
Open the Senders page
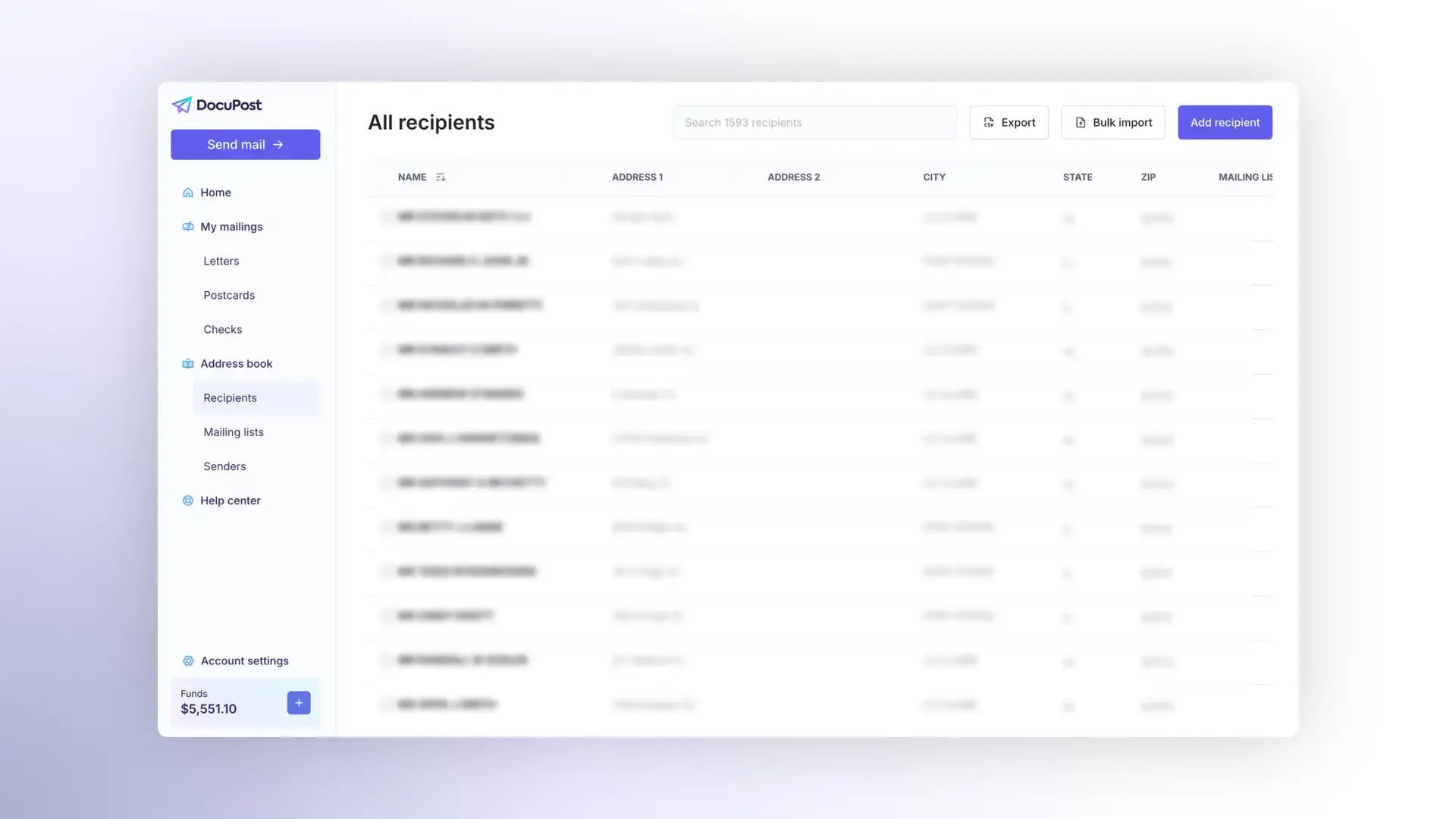click(x=224, y=466)
